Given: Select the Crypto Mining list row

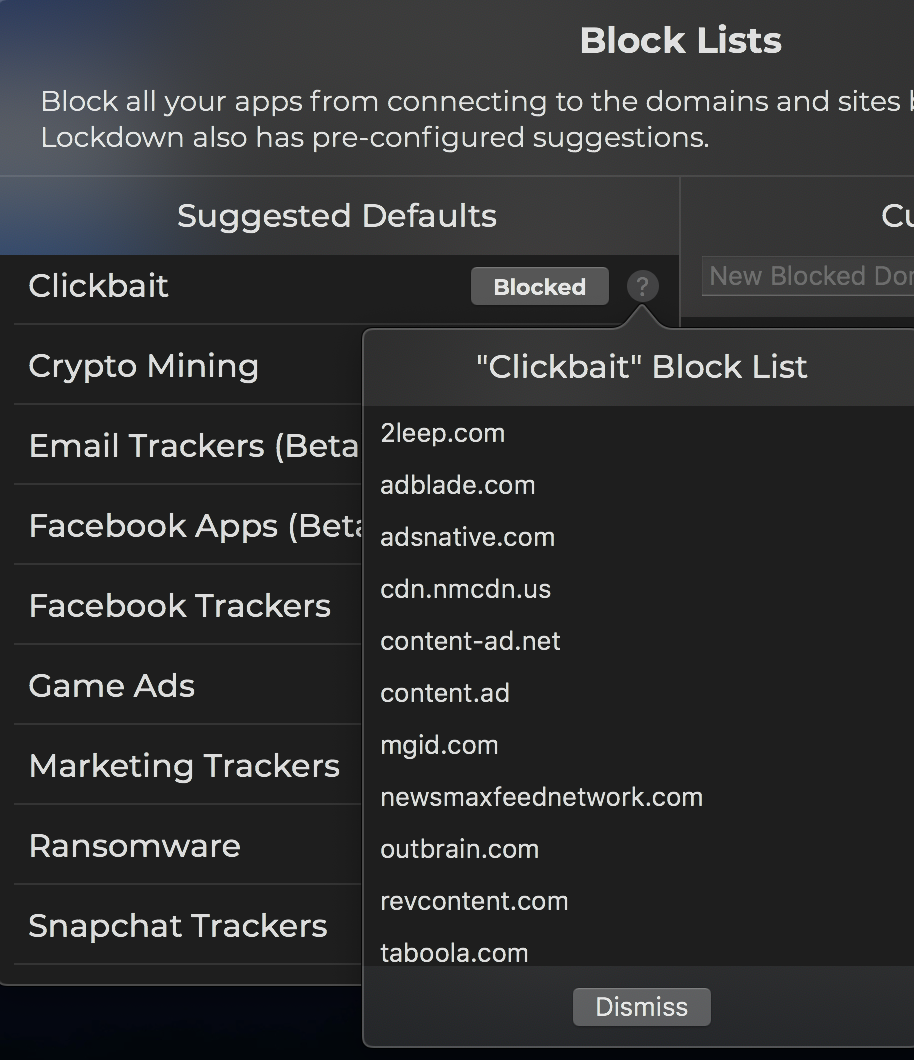Looking at the screenshot, I should 144,366.
